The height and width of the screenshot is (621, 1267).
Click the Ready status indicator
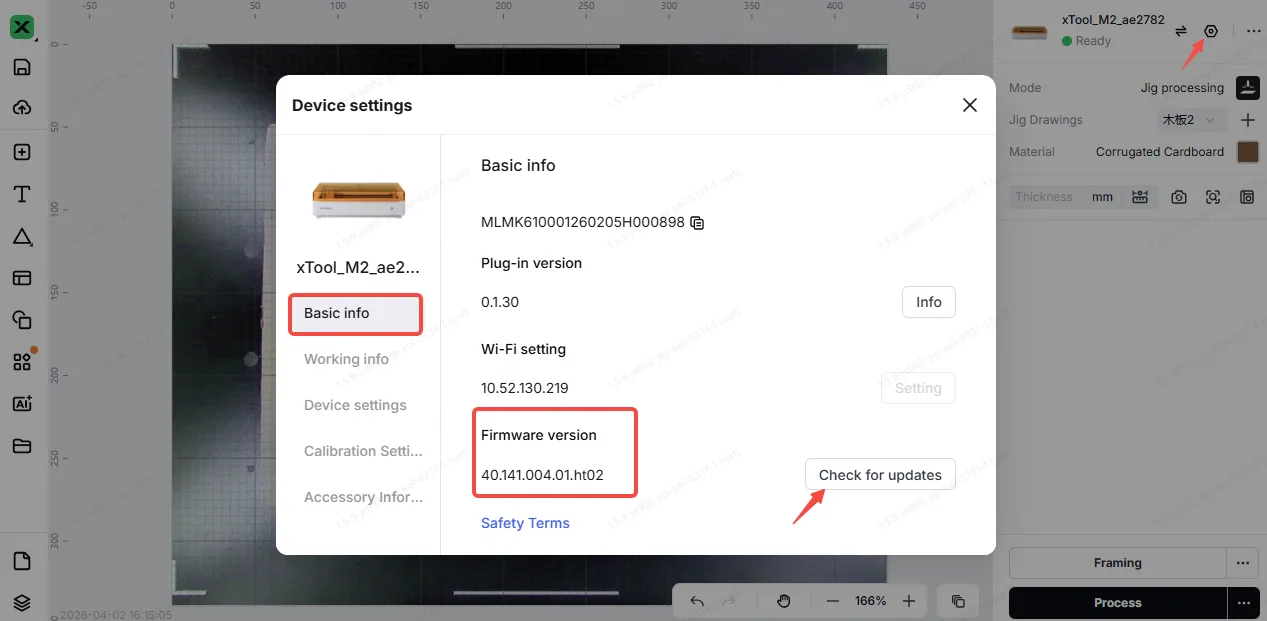(x=1087, y=41)
